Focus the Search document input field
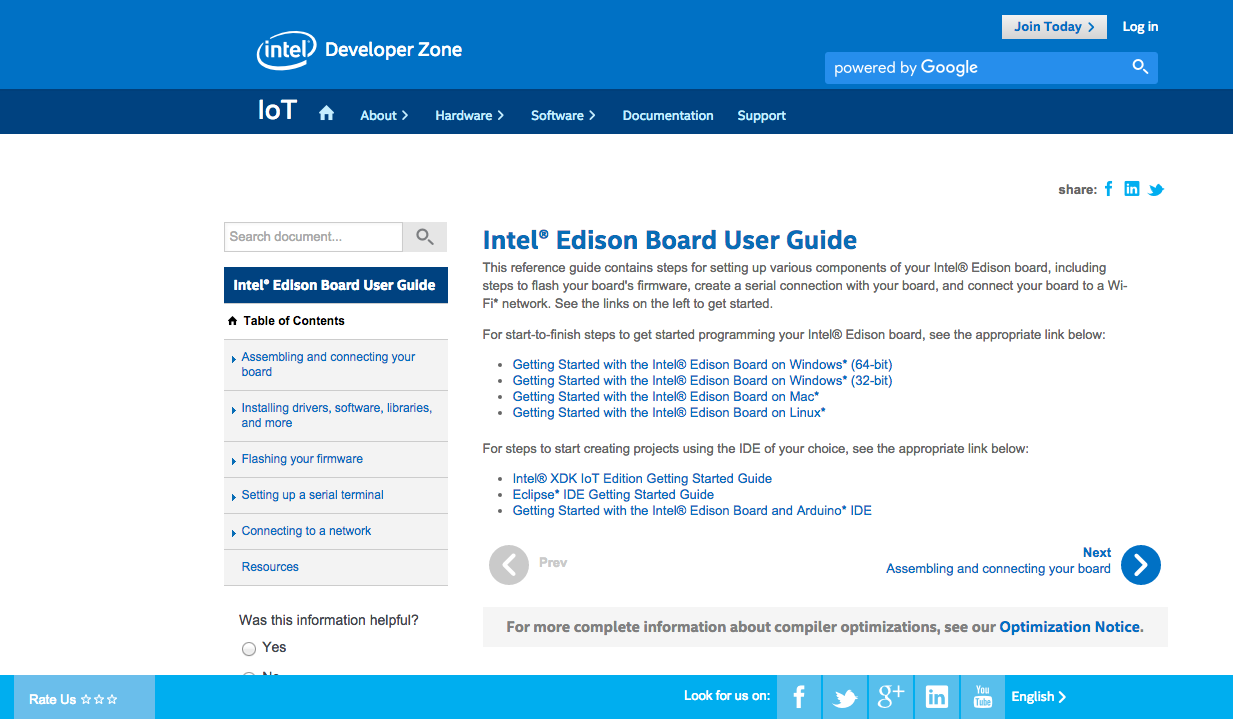The image size is (1233, 719). click(313, 237)
